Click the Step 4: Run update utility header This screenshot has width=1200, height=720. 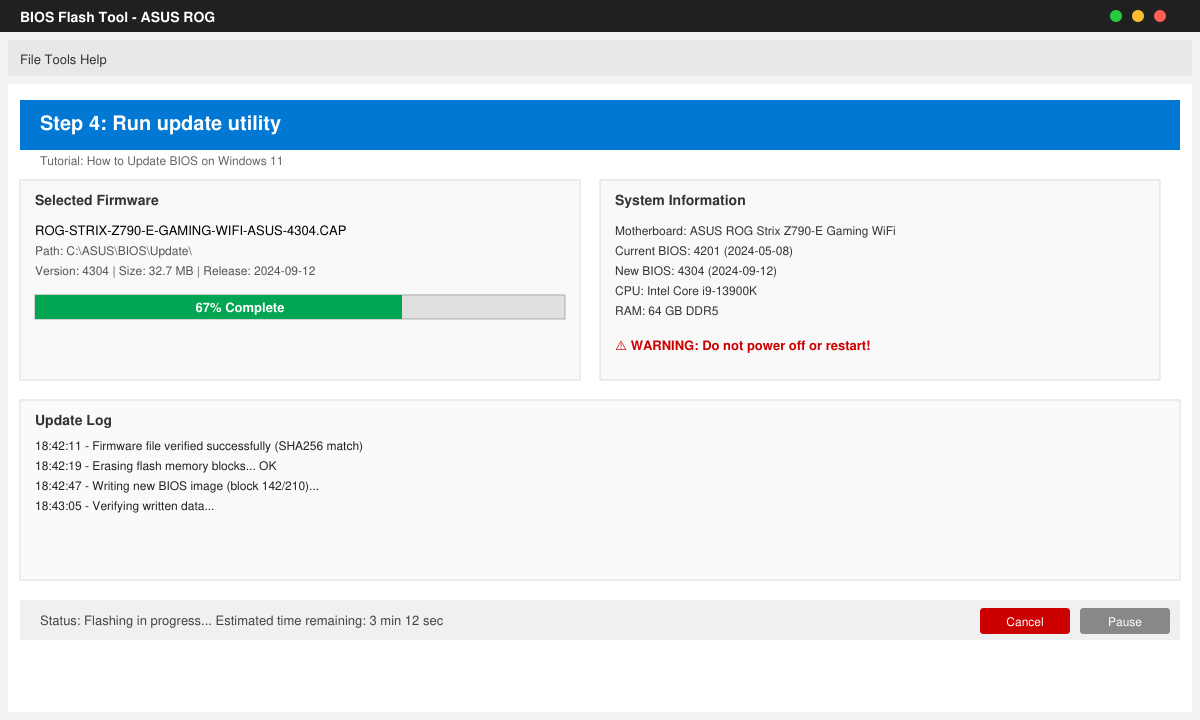click(x=600, y=125)
